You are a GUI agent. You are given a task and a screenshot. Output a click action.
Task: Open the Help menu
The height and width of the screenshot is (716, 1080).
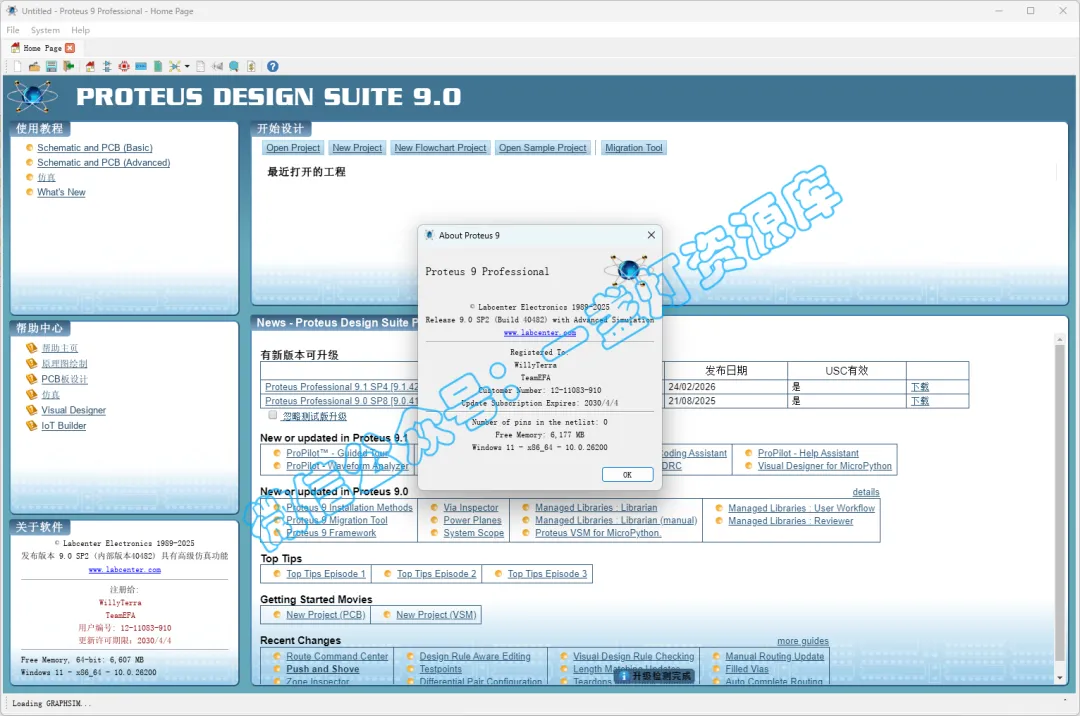click(x=81, y=30)
